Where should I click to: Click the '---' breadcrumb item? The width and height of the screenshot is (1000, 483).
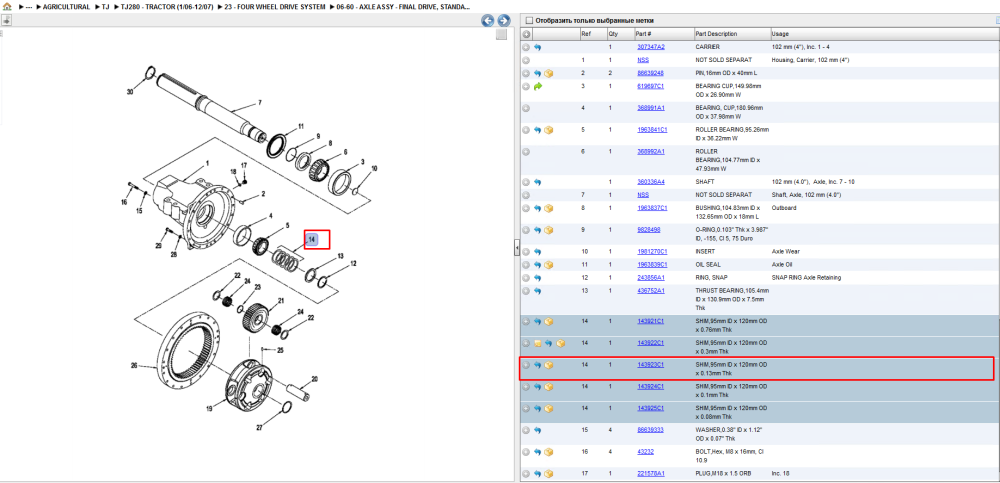click(x=29, y=7)
